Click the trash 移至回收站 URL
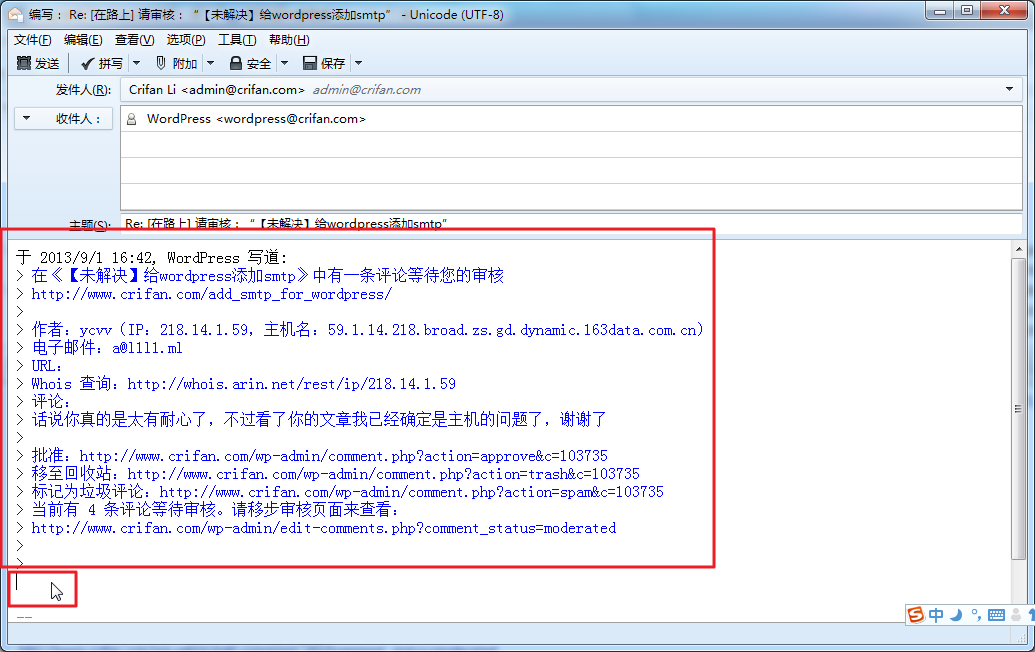 click(384, 474)
